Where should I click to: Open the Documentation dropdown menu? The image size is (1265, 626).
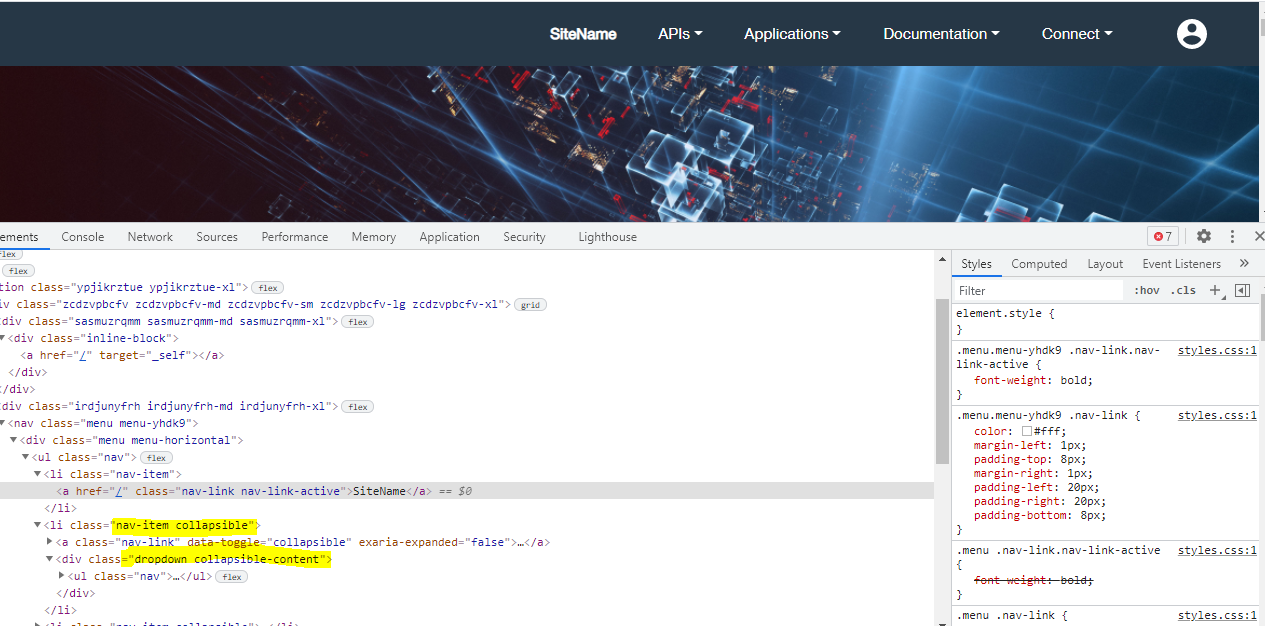[941, 34]
